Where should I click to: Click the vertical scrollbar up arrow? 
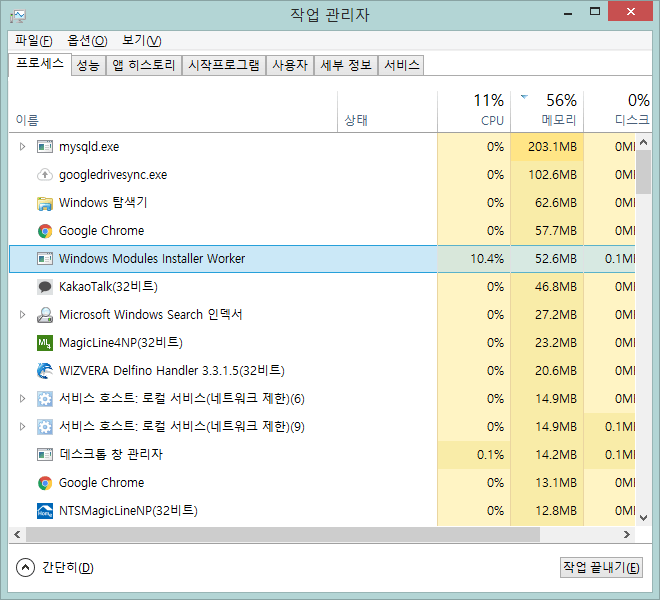[643, 142]
